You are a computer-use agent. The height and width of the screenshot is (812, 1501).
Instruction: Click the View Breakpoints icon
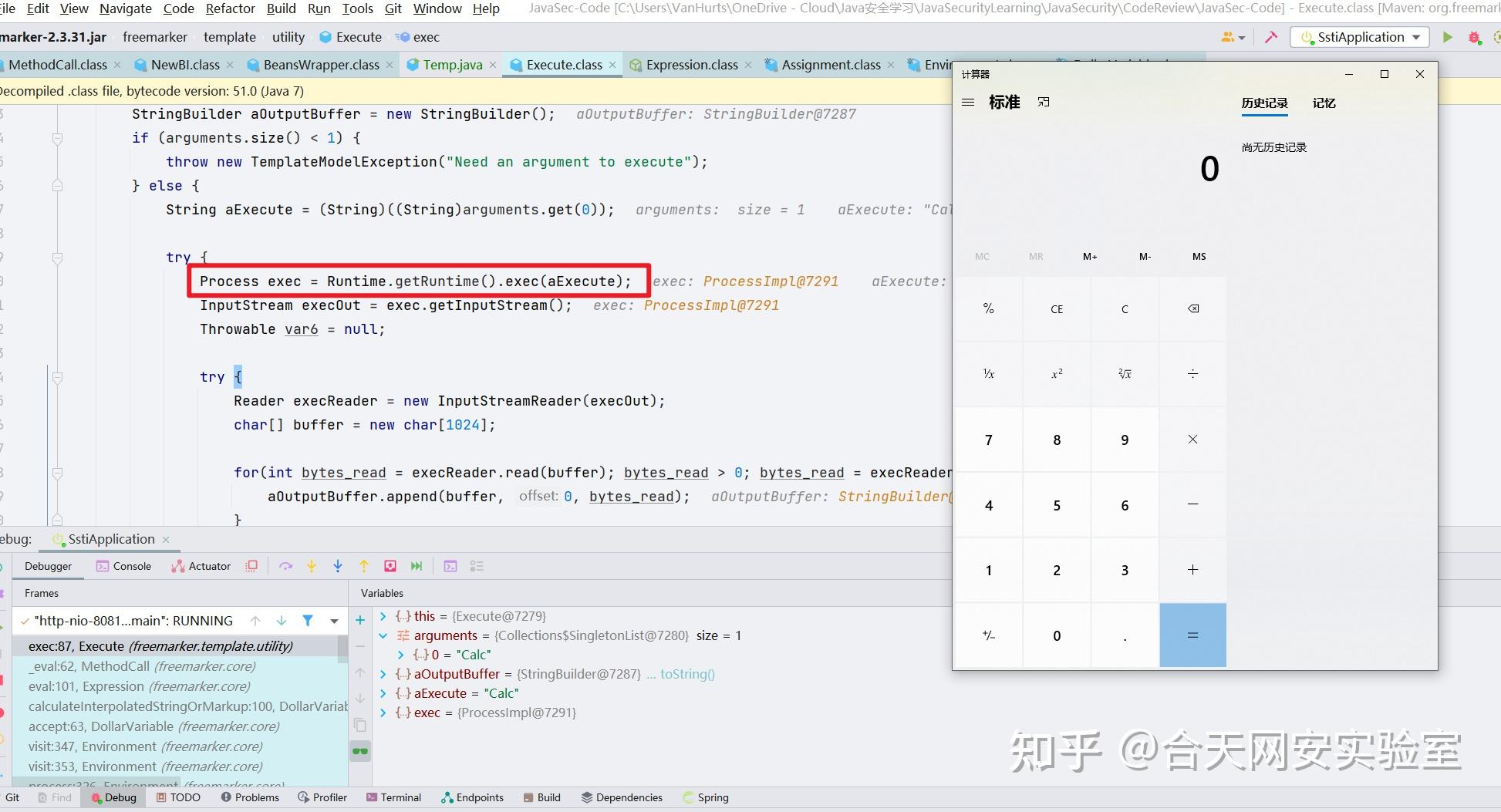tap(477, 565)
